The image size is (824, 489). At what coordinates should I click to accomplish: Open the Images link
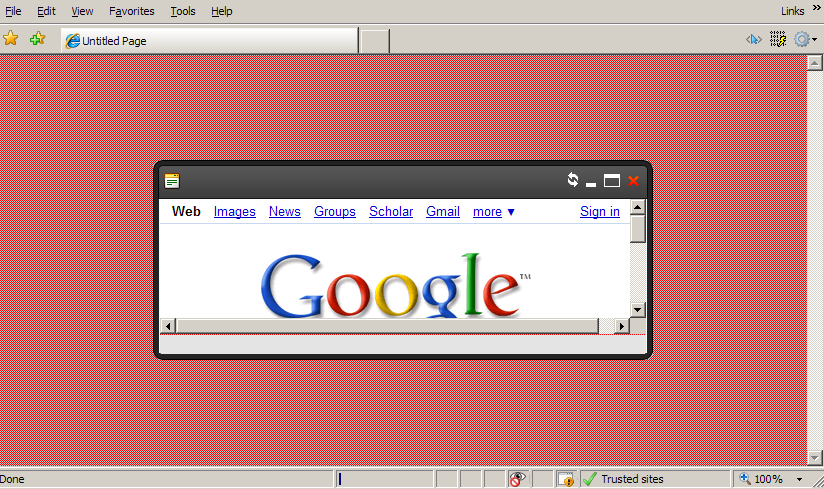234,212
